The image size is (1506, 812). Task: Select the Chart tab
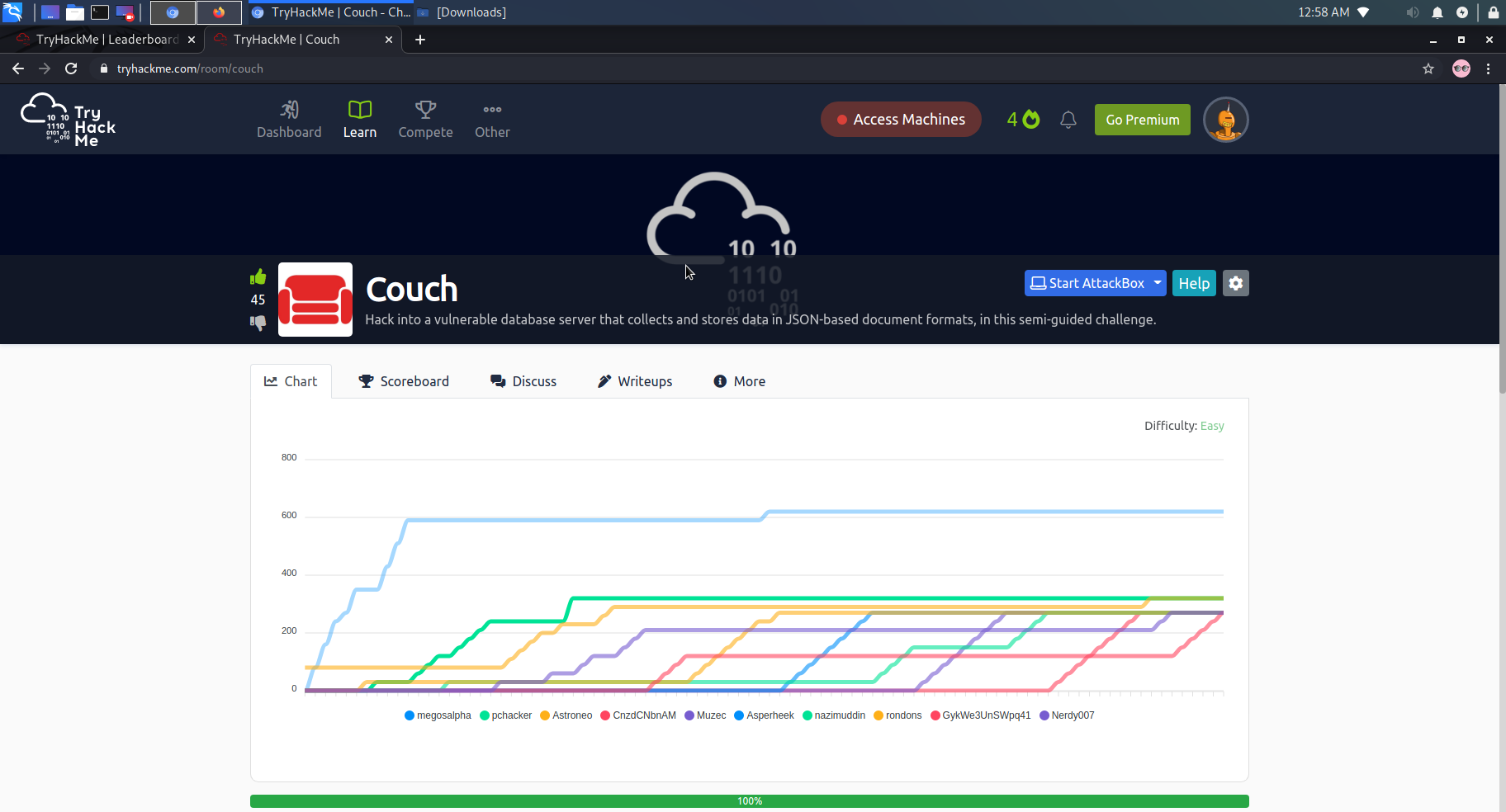[x=291, y=381]
